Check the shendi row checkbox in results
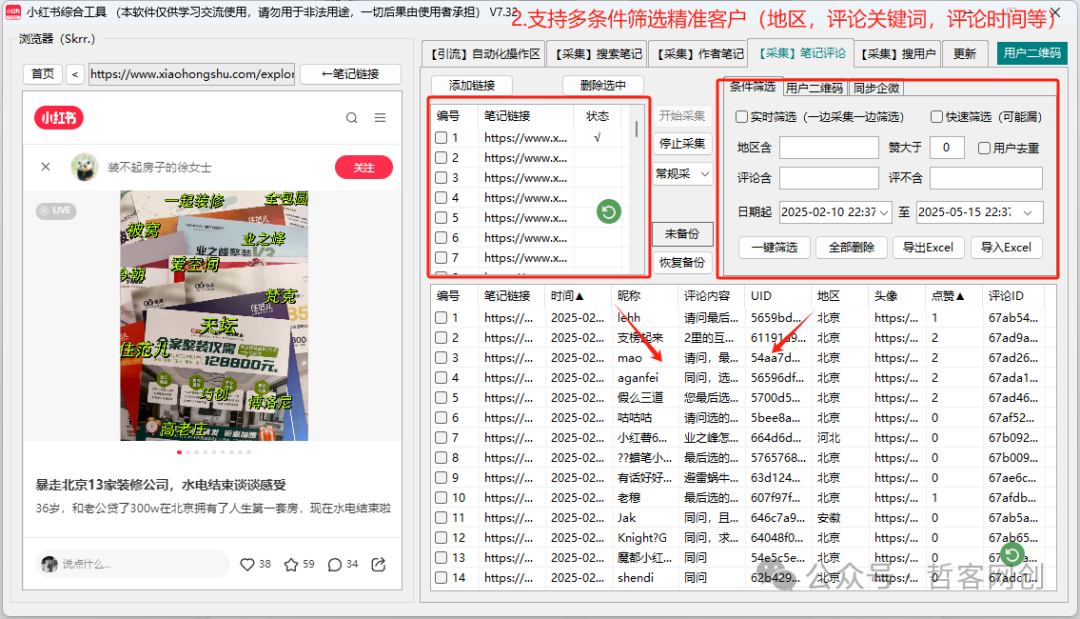The image size is (1080, 619). point(442,578)
